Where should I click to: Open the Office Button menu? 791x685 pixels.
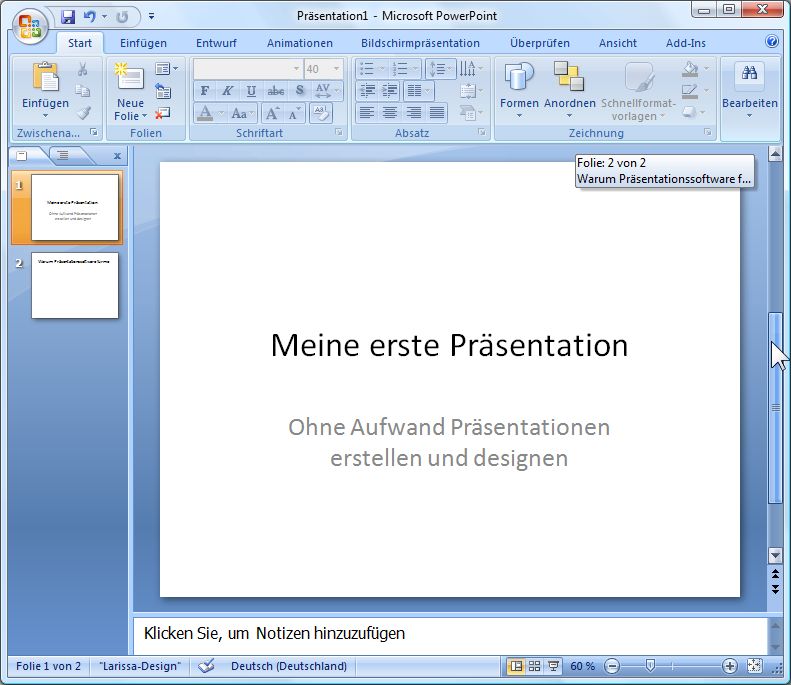[30, 26]
